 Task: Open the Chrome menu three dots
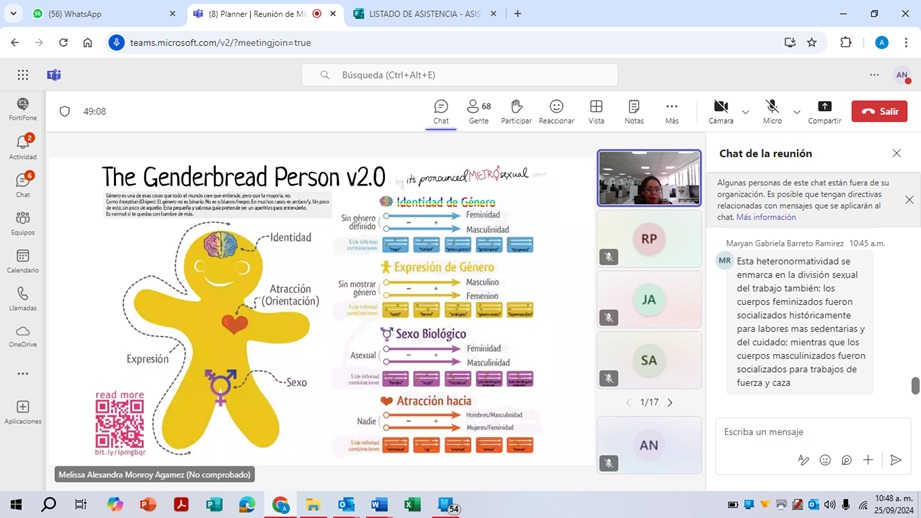[x=906, y=42]
